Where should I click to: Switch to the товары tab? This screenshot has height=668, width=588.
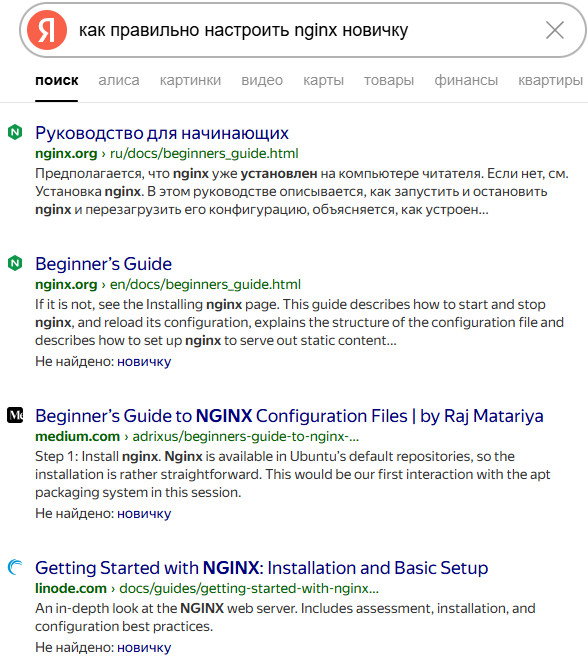[x=389, y=80]
